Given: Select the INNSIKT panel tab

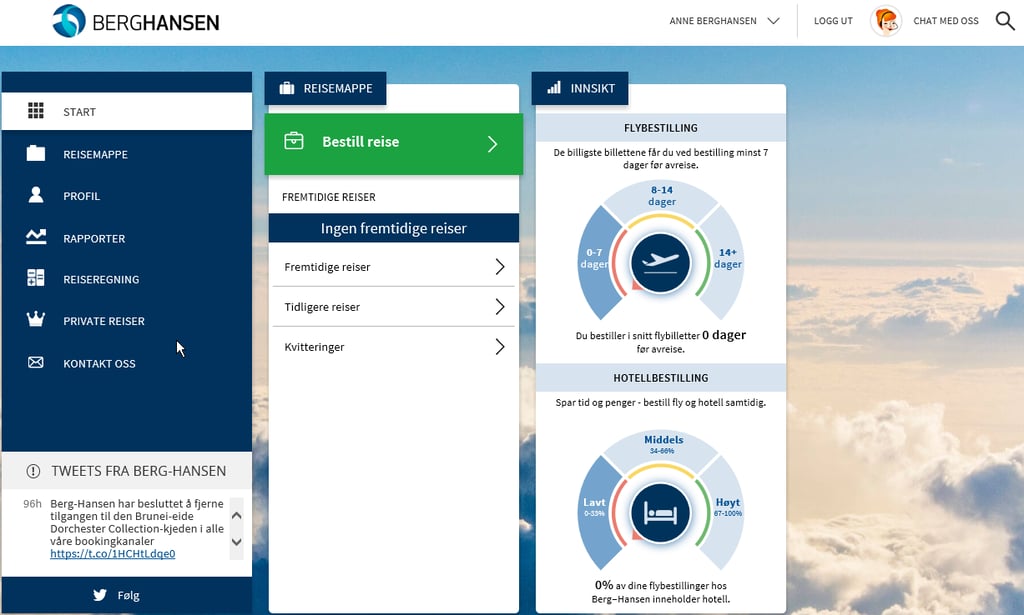Looking at the screenshot, I should [580, 88].
